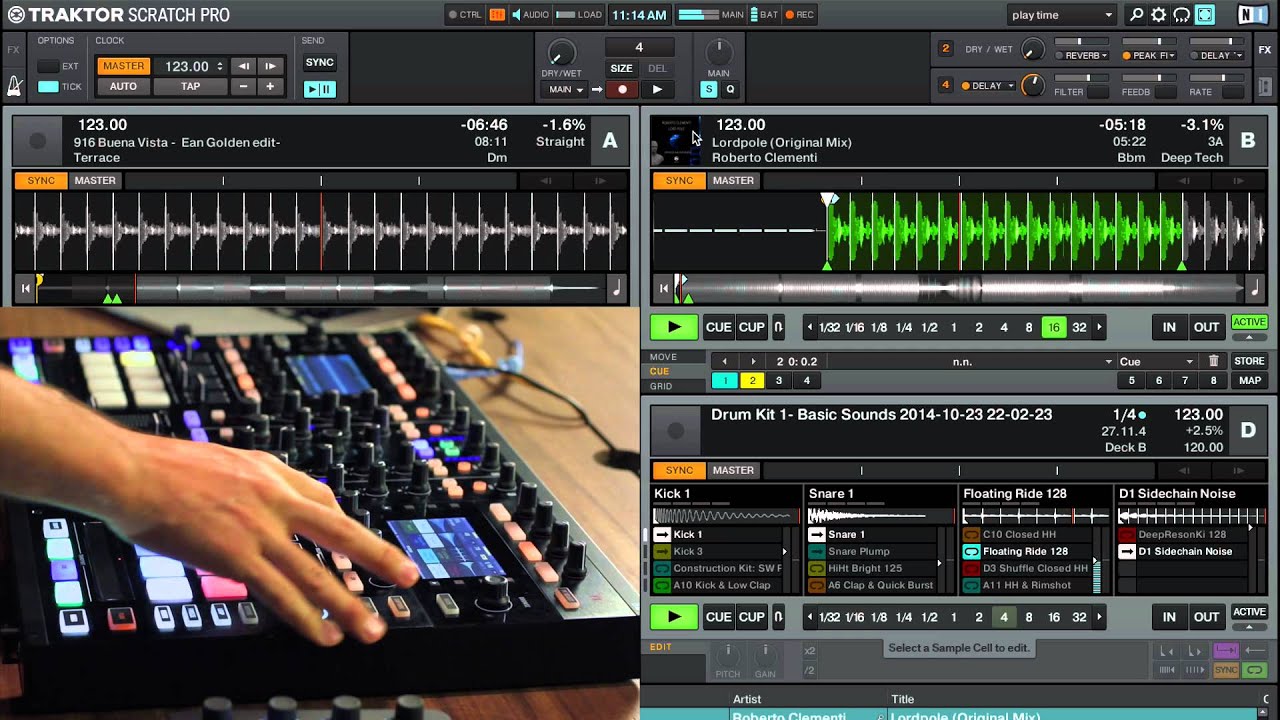
Task: Click Deck D loop OUT button
Action: point(1207,617)
